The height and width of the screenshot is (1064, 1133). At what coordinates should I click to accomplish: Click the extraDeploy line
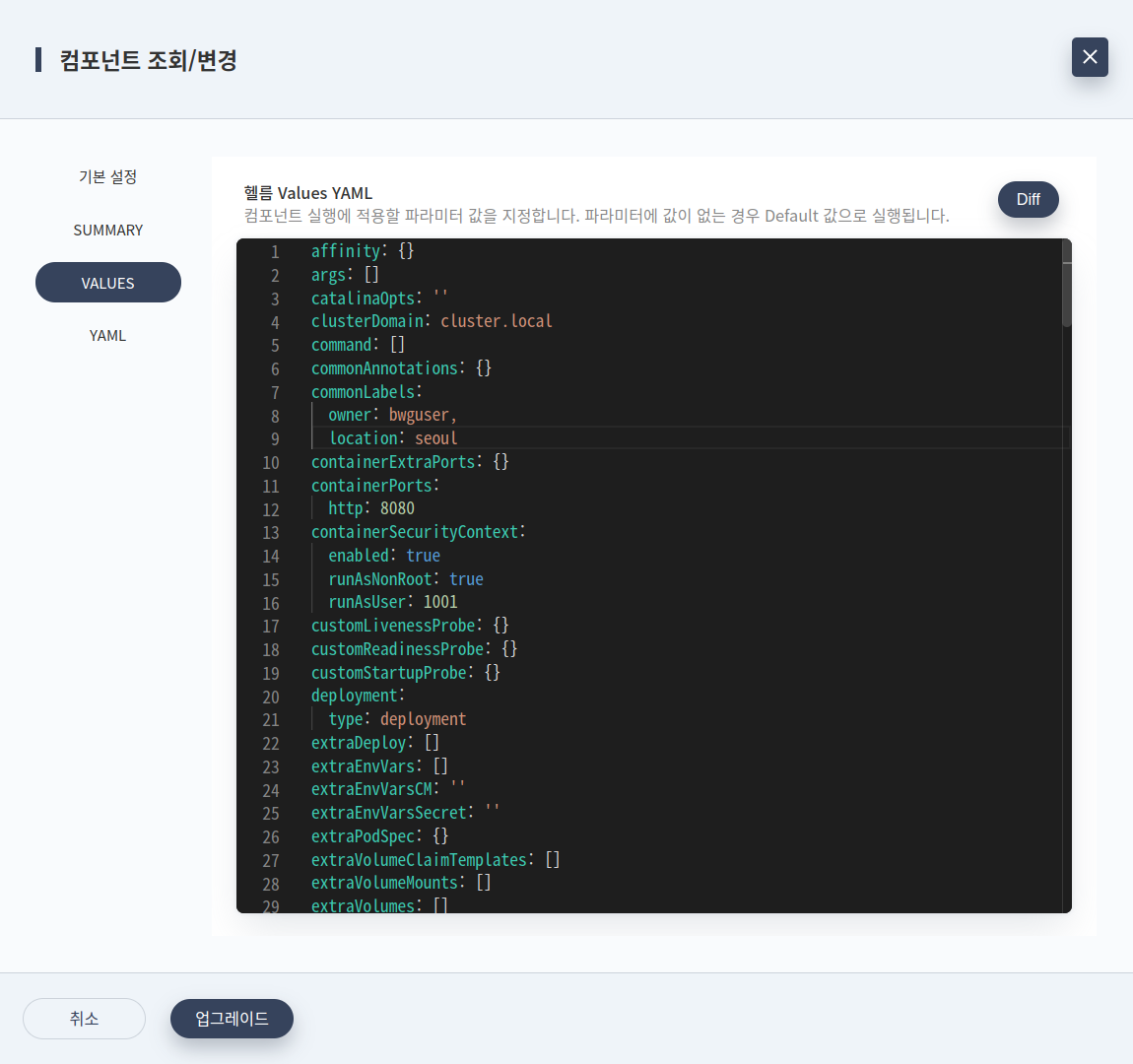[x=375, y=743]
